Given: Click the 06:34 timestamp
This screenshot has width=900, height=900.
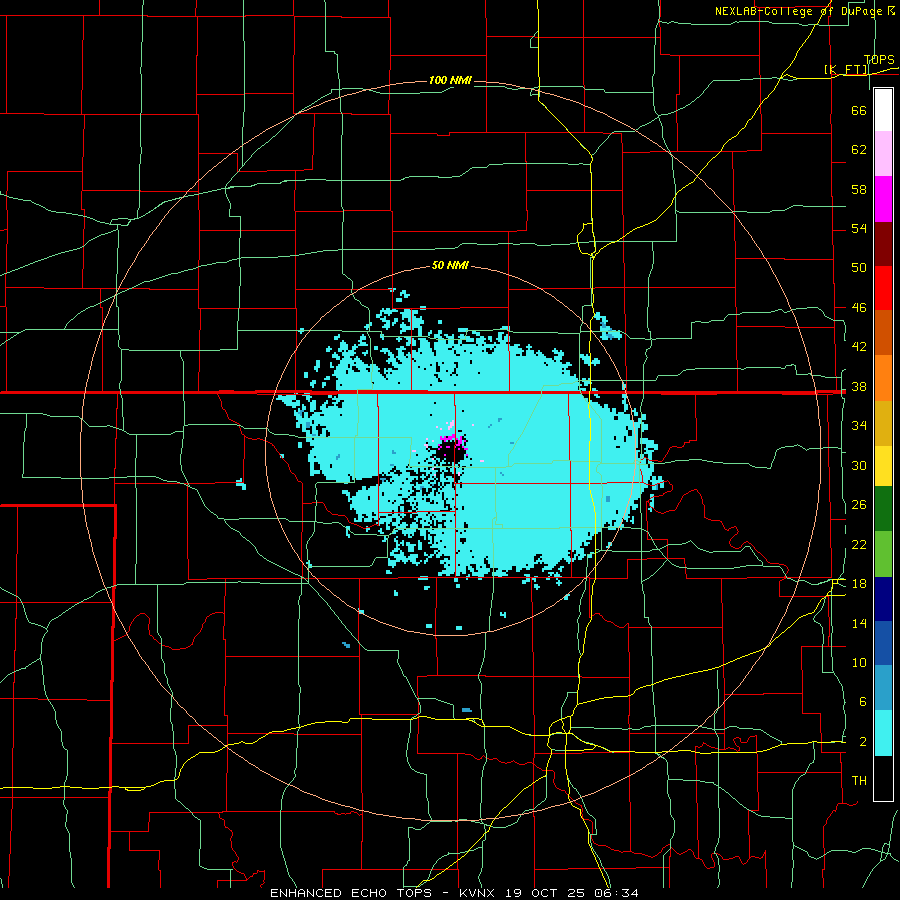Looking at the screenshot, I should click(618, 893).
